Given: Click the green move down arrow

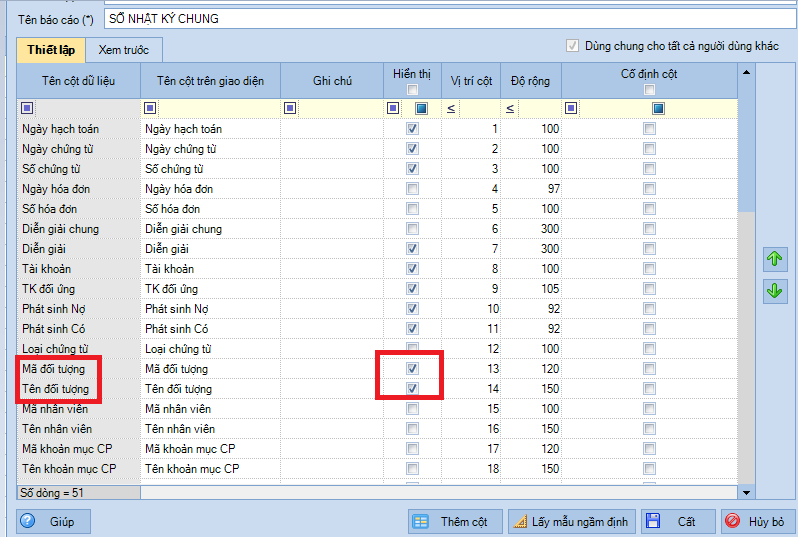Looking at the screenshot, I should [x=773, y=291].
